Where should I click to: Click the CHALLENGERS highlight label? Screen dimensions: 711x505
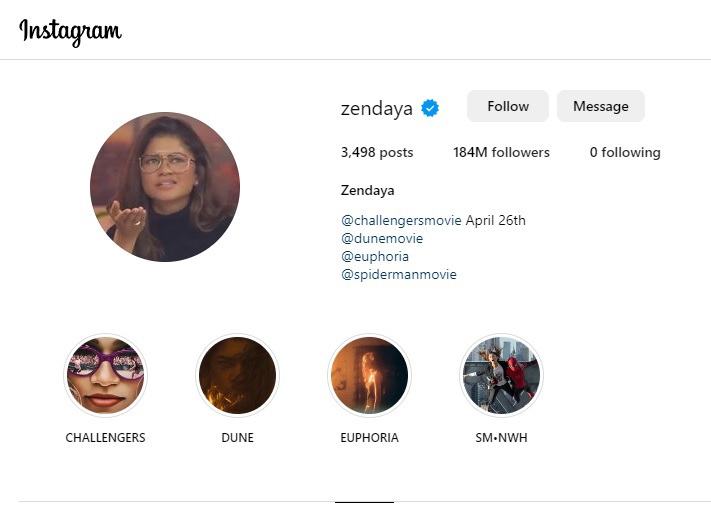pos(106,437)
